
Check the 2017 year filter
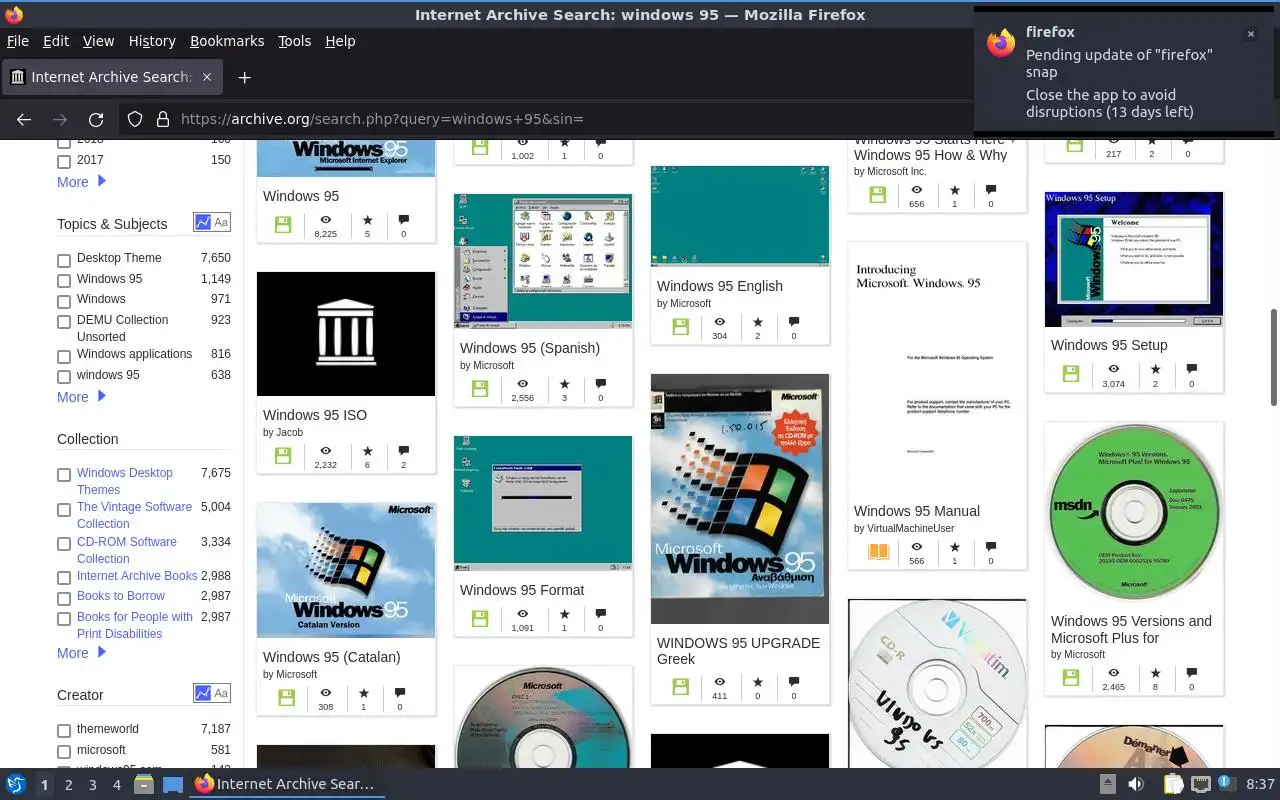click(x=64, y=161)
